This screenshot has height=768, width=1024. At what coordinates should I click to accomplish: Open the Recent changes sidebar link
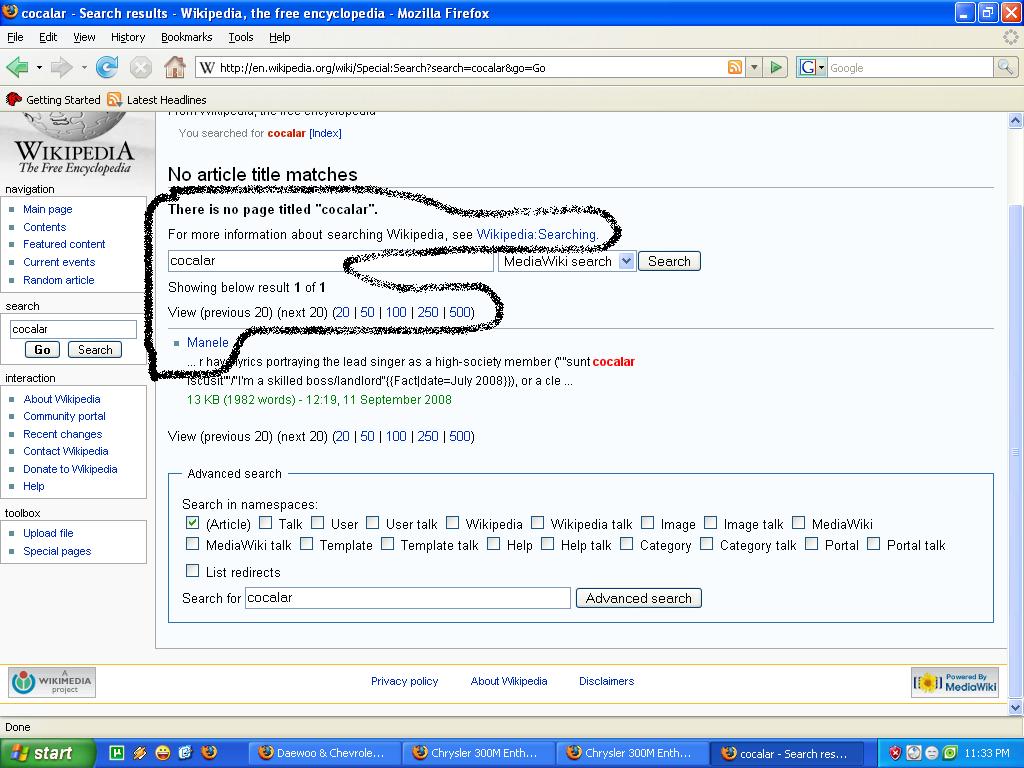tap(63, 434)
